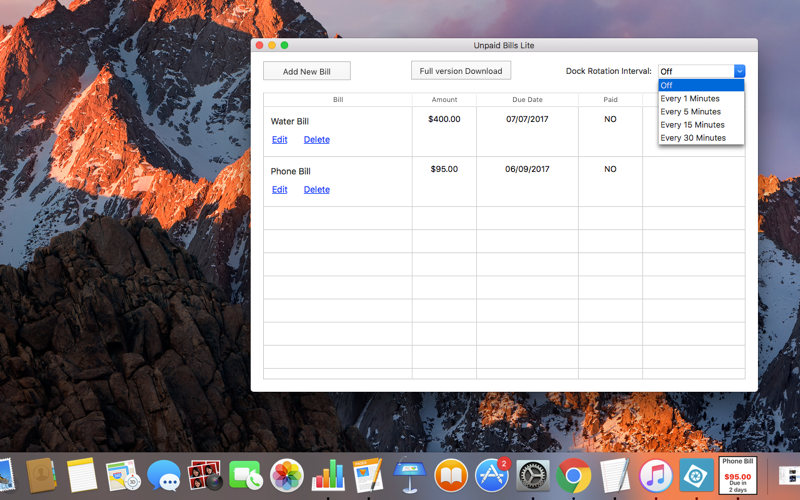
Task: Open iBooks in the dock
Action: [451, 476]
